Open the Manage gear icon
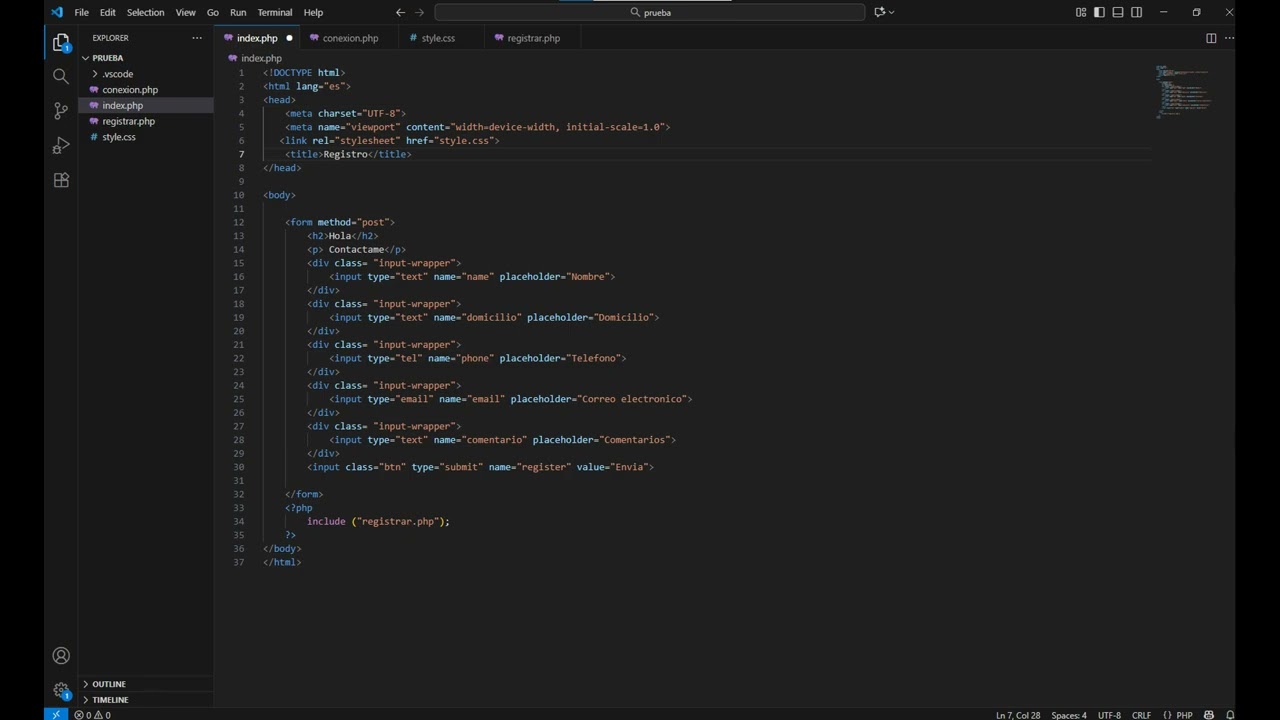Viewport: 1280px width, 720px height. pyautogui.click(x=61, y=690)
